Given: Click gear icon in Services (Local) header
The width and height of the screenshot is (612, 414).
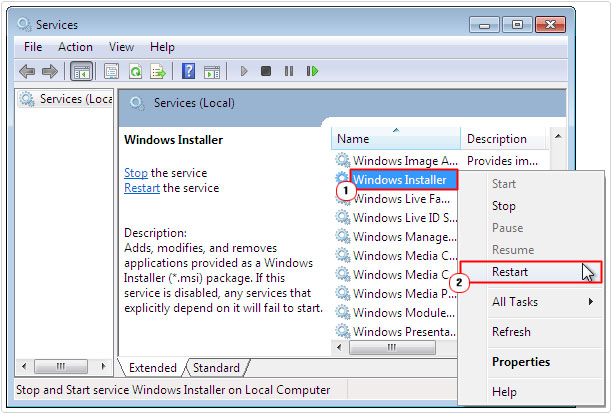Looking at the screenshot, I should pos(137,103).
